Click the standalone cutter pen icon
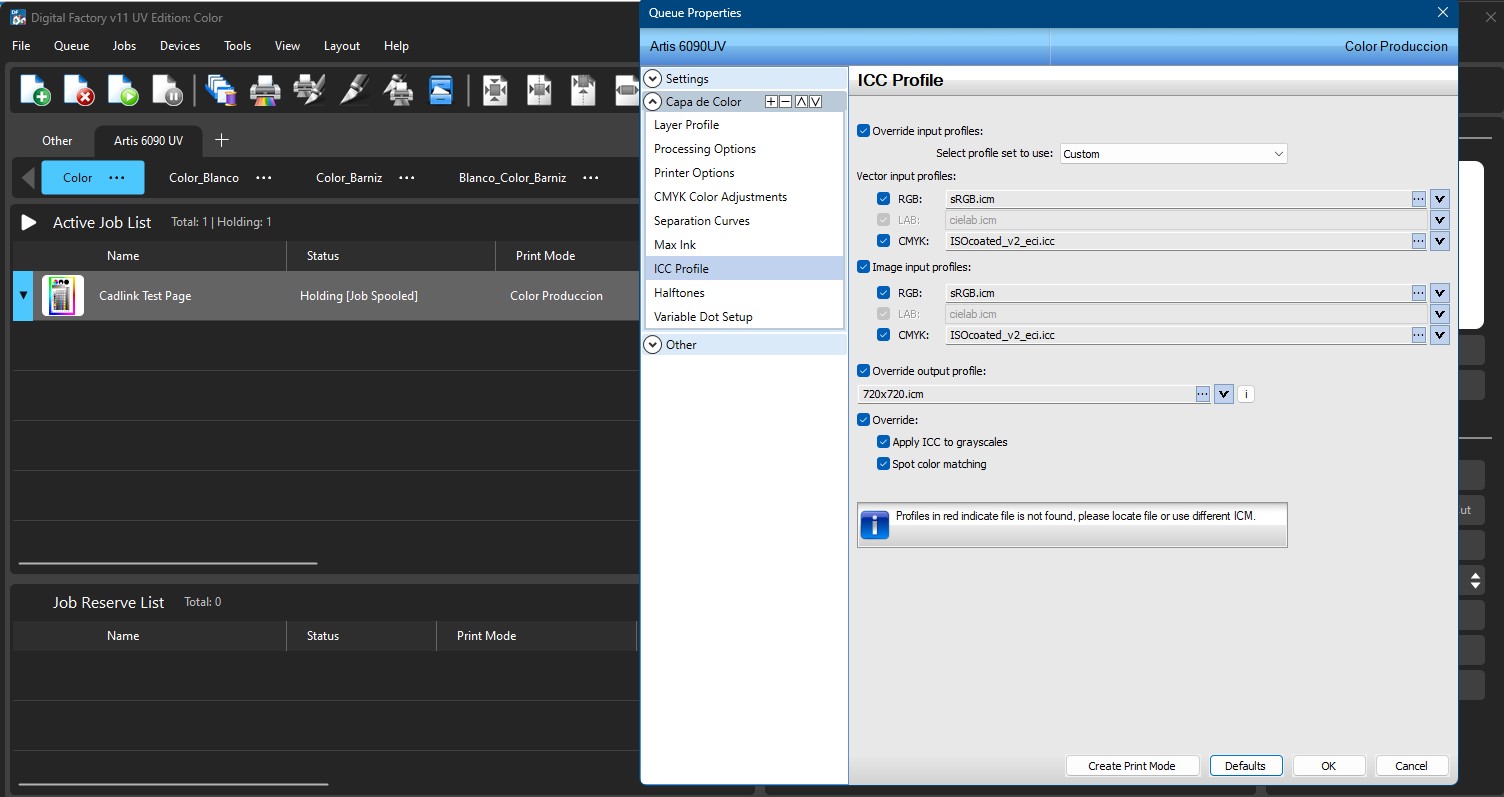Screen dimensions: 1504x797 pyautogui.click(x=354, y=90)
